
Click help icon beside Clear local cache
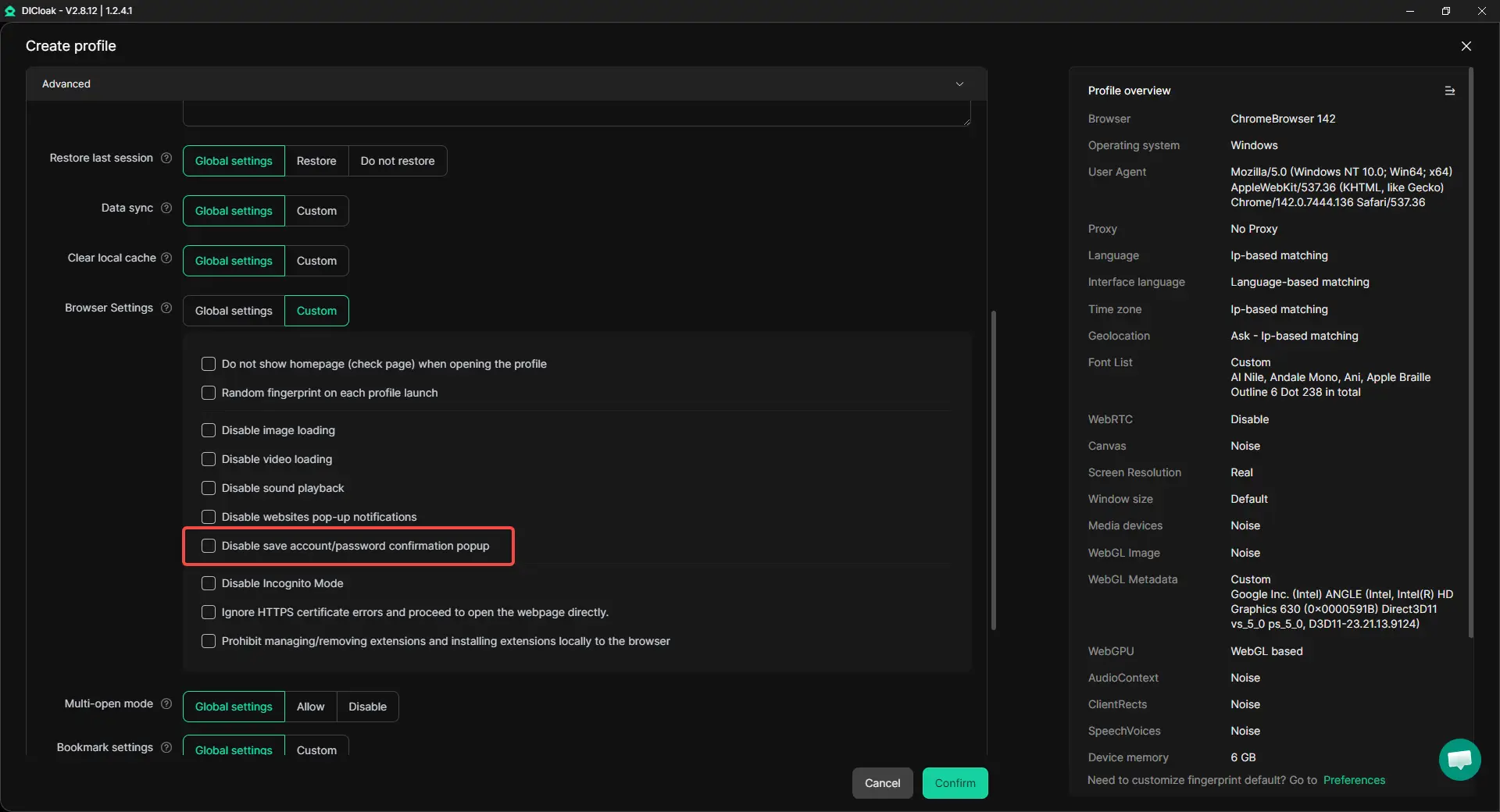click(x=166, y=258)
